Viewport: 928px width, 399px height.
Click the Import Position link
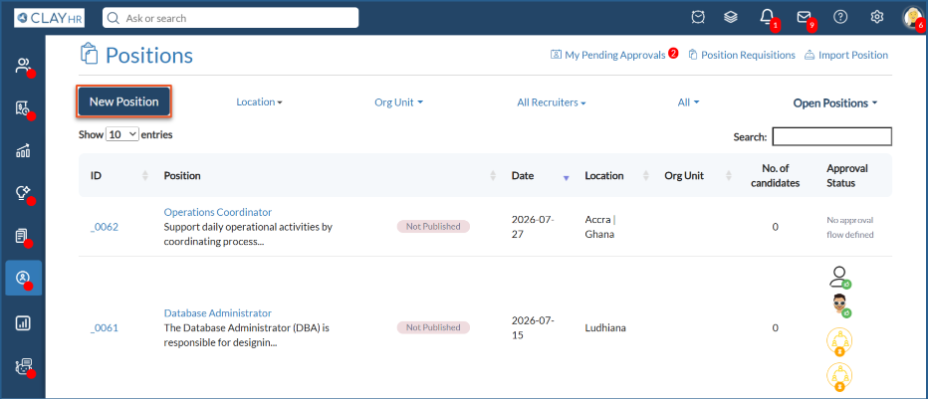tap(846, 54)
